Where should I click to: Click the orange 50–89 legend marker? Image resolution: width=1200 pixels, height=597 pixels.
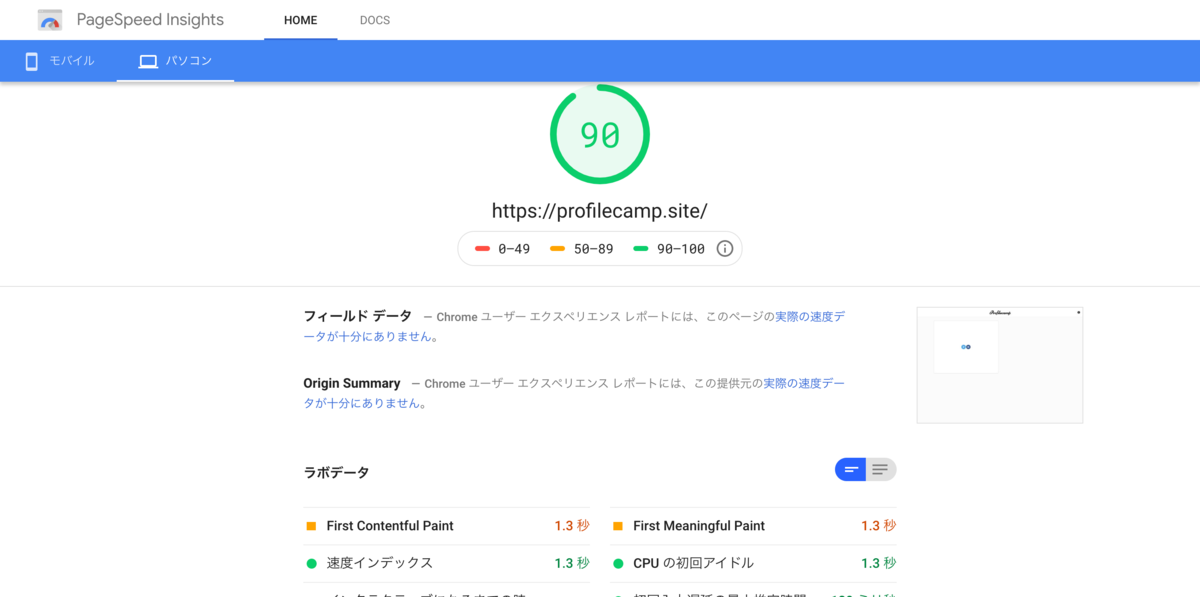pos(557,249)
